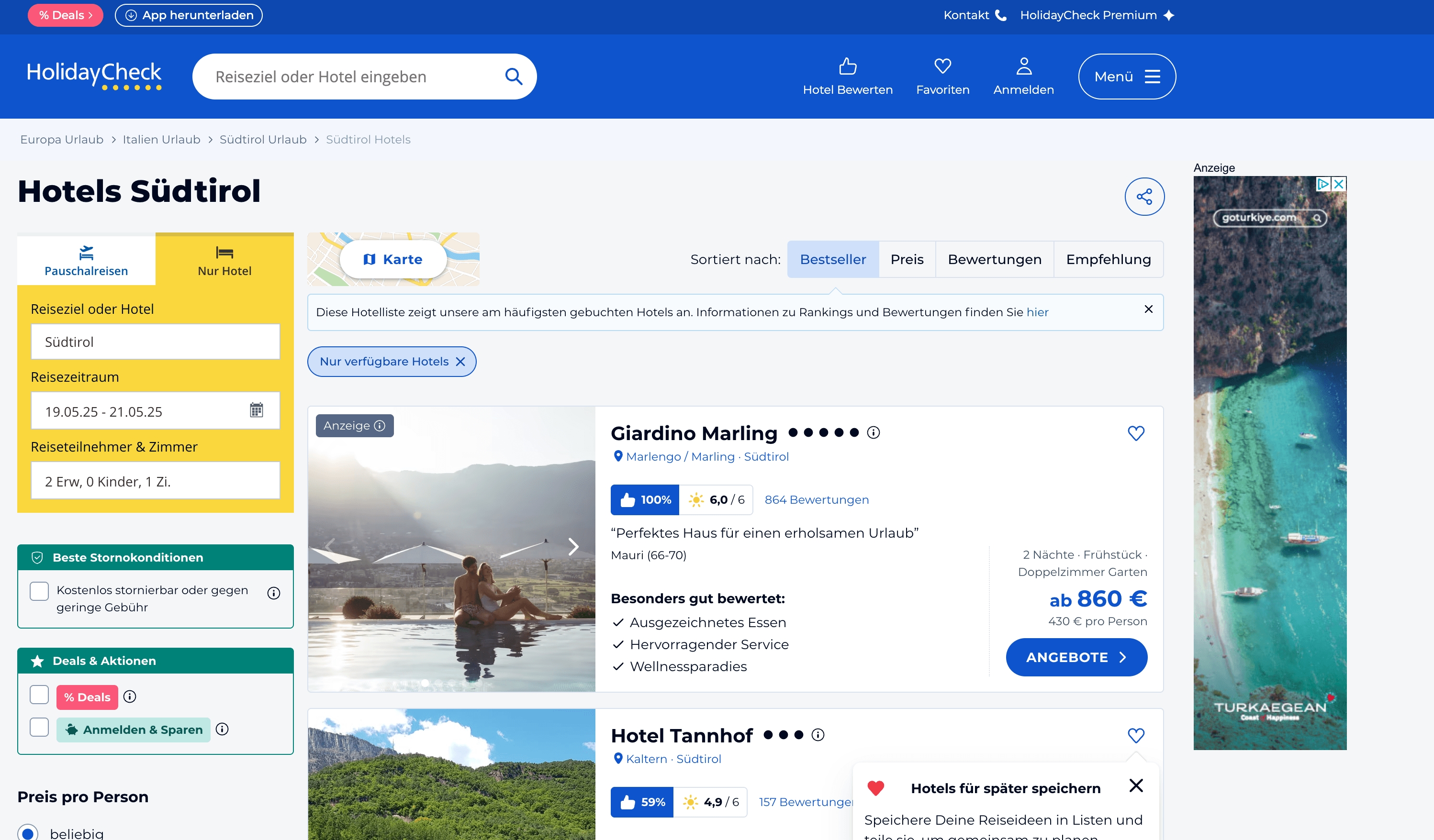Click the share icon button
This screenshot has height=840, width=1434.
[1144, 197]
